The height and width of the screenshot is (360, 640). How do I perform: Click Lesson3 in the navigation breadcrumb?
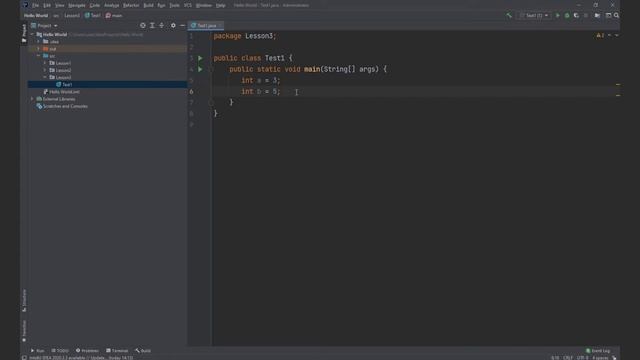point(72,16)
